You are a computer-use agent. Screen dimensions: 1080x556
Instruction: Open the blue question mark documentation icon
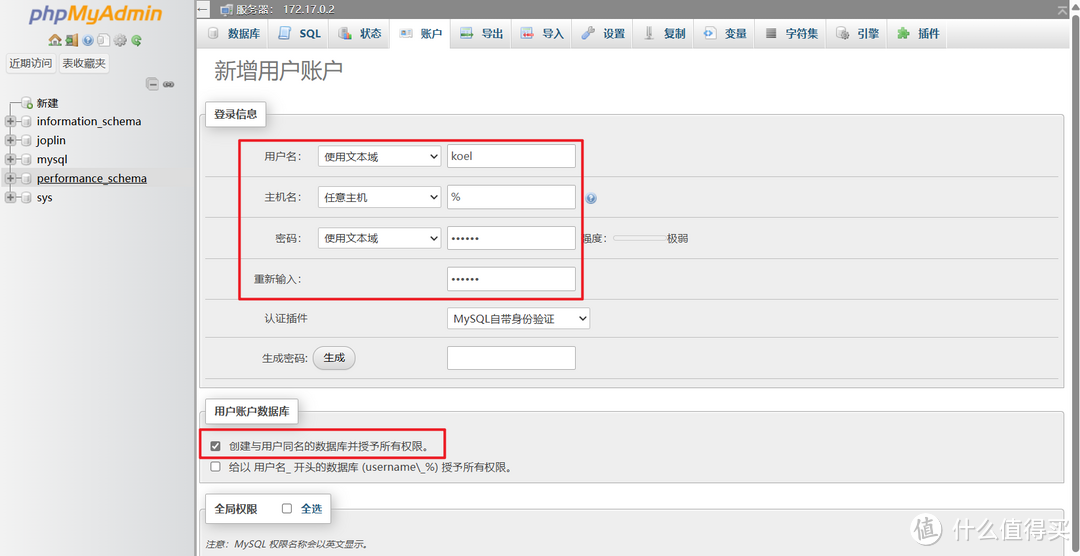[x=87, y=40]
